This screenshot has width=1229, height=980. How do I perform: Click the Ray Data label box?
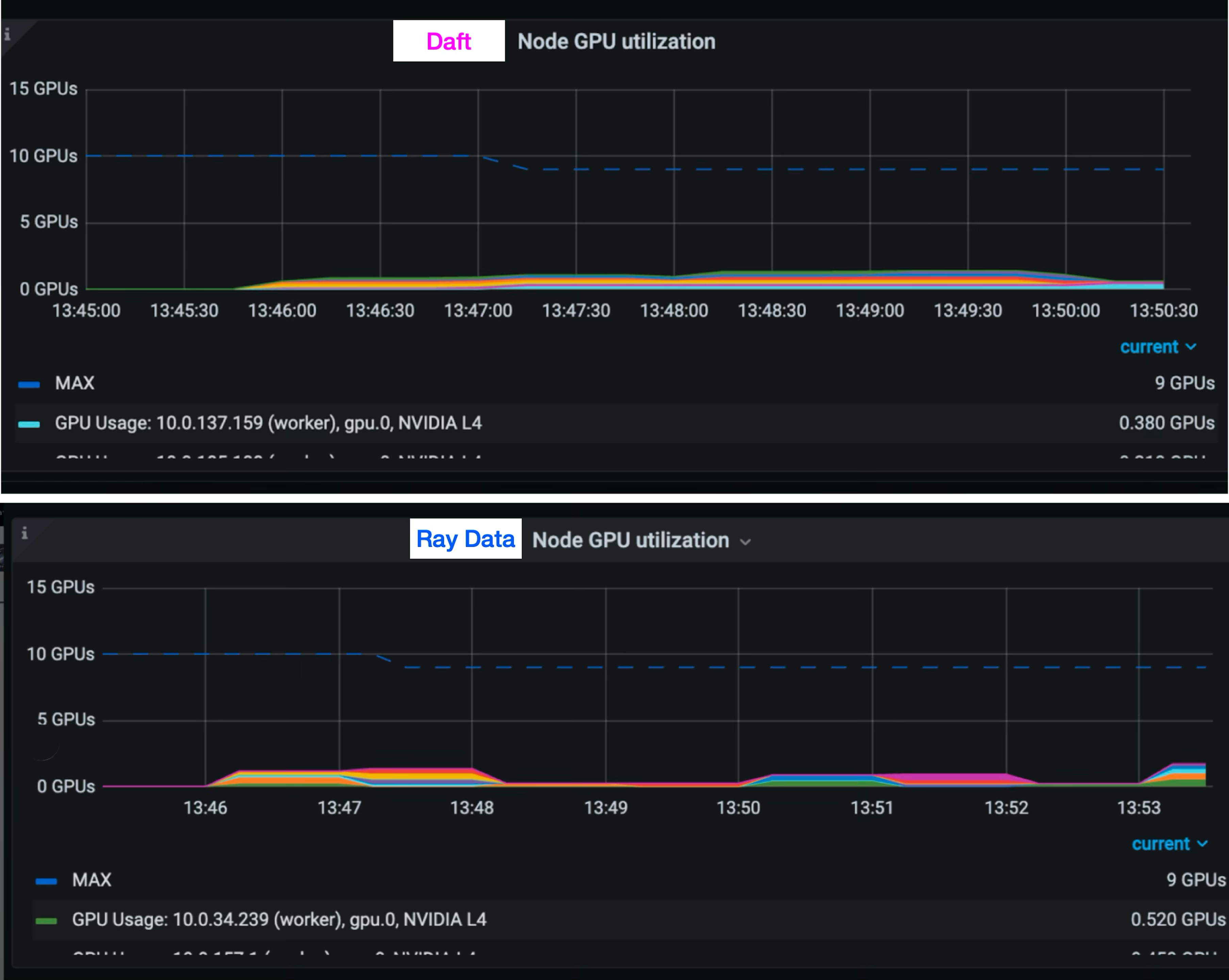(x=465, y=539)
